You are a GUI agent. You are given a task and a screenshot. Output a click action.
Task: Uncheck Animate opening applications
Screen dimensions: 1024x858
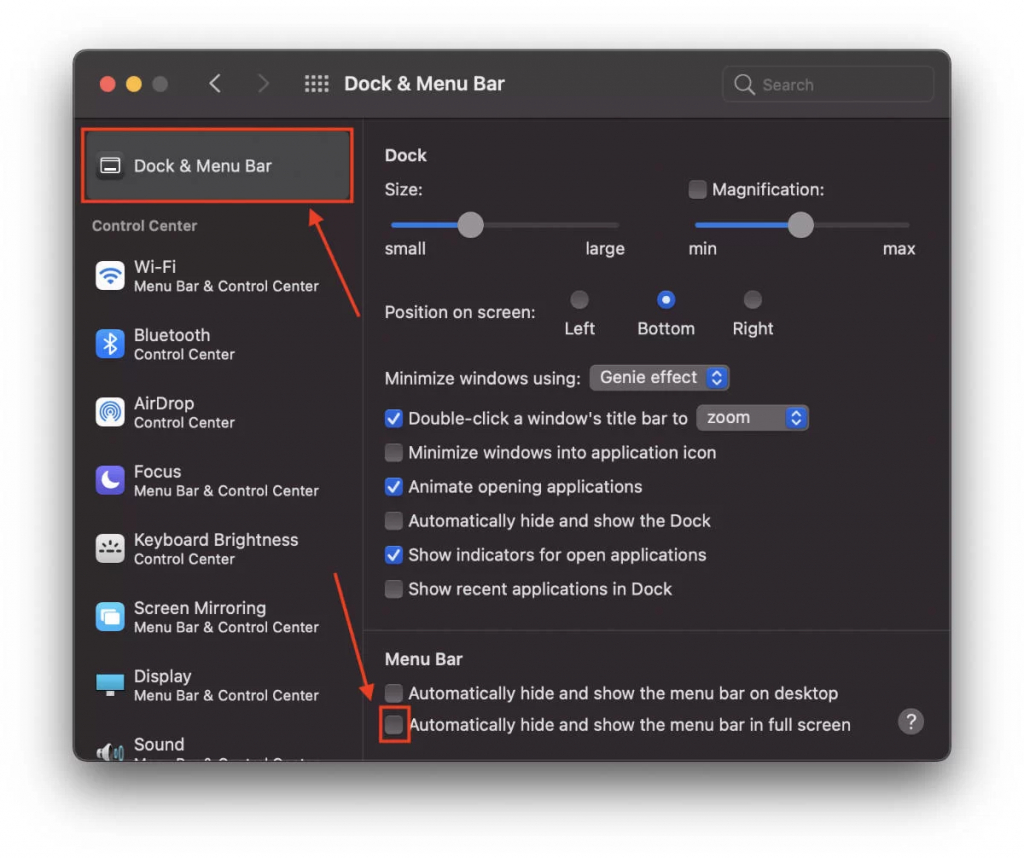pyautogui.click(x=393, y=486)
